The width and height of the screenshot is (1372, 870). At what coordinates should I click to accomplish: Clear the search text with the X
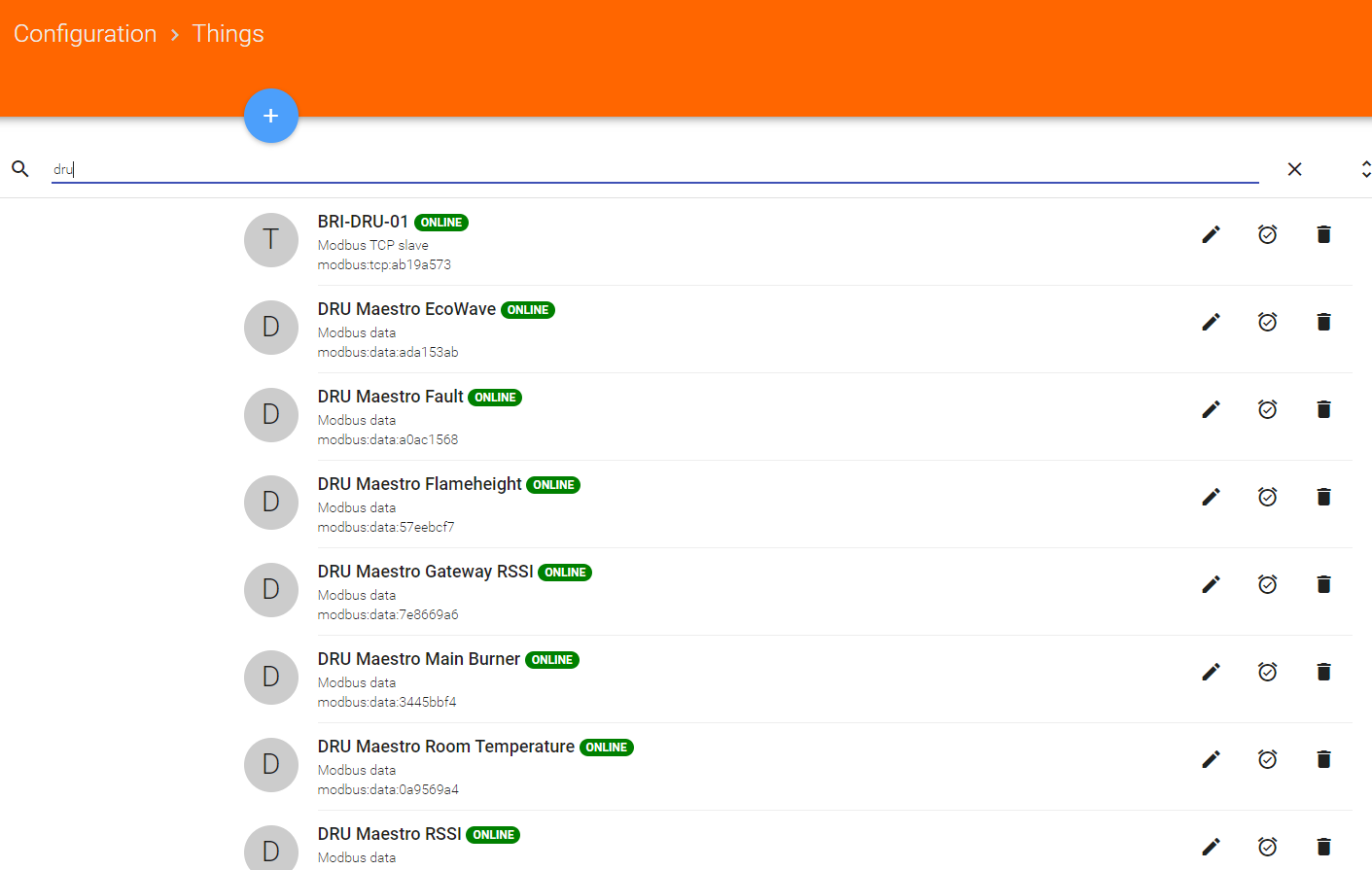[1294, 169]
